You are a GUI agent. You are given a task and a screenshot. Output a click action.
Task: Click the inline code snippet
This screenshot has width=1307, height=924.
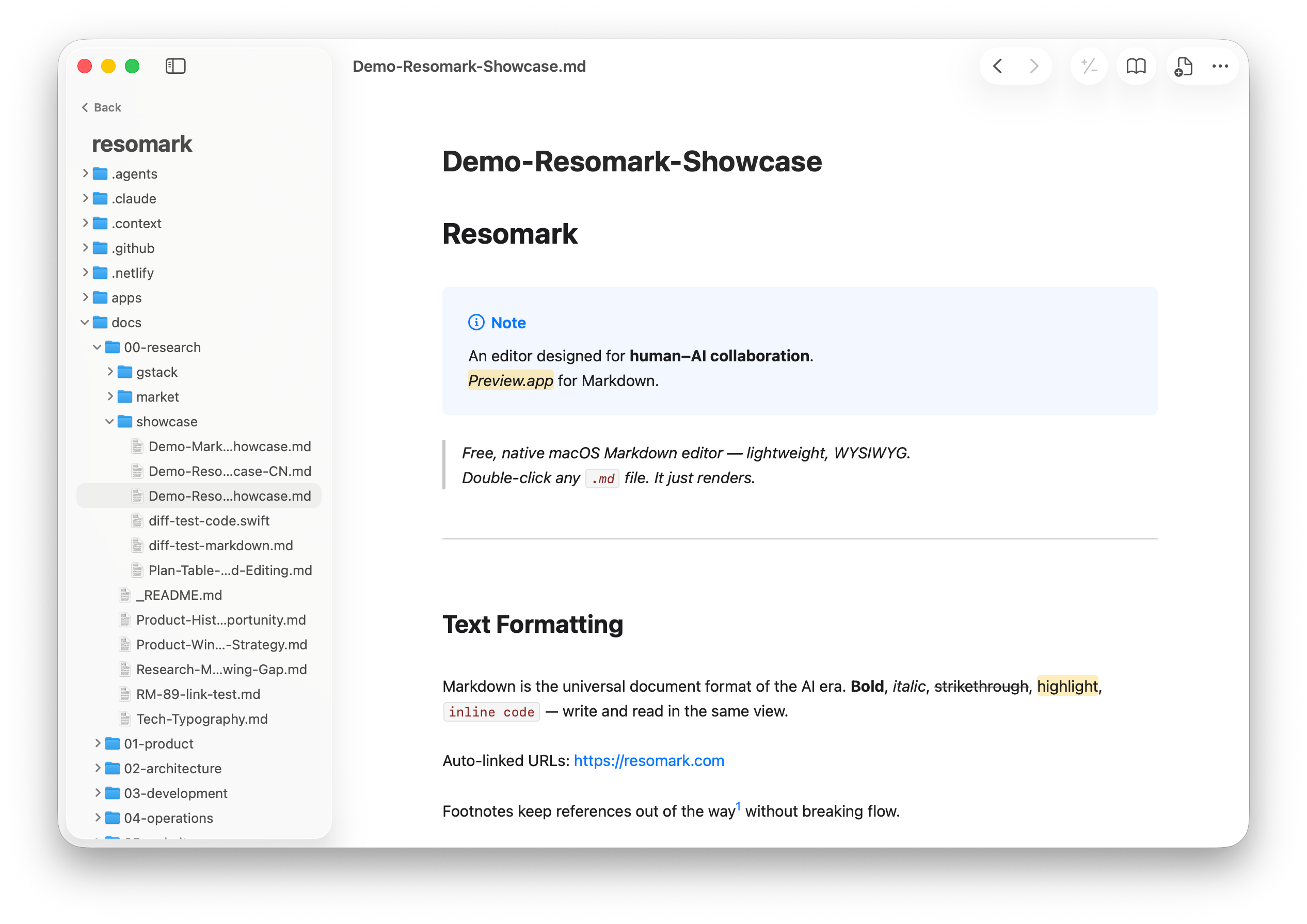(x=491, y=712)
